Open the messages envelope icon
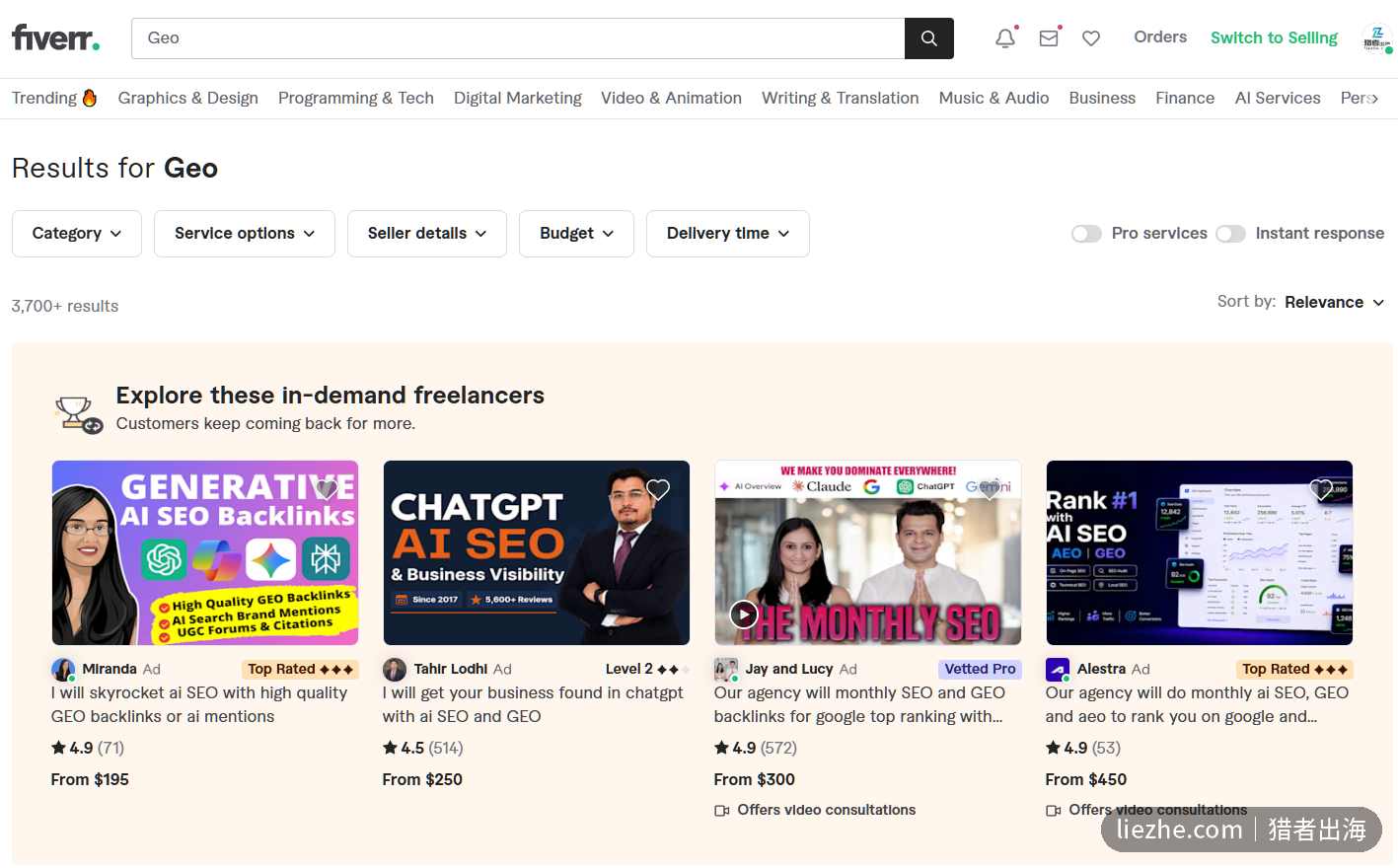The image size is (1398, 868). tap(1049, 38)
